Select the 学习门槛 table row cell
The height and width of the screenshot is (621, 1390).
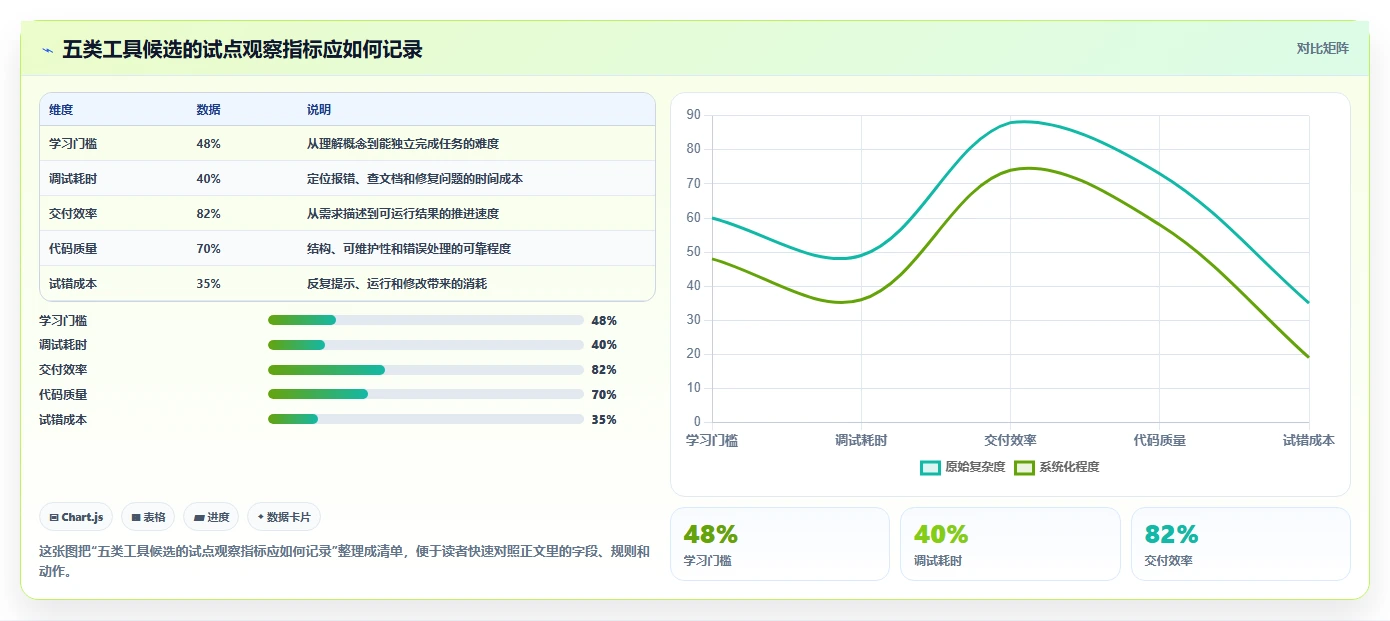pyautogui.click(x=73, y=144)
